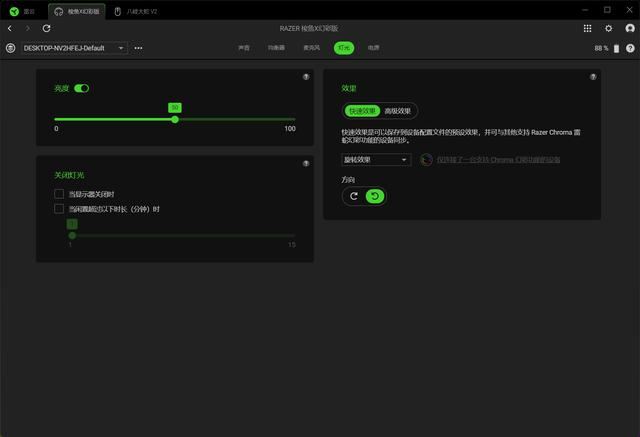The image size is (640, 437).
Task: Switch to the 声音 (Sound) tab
Action: coord(244,47)
